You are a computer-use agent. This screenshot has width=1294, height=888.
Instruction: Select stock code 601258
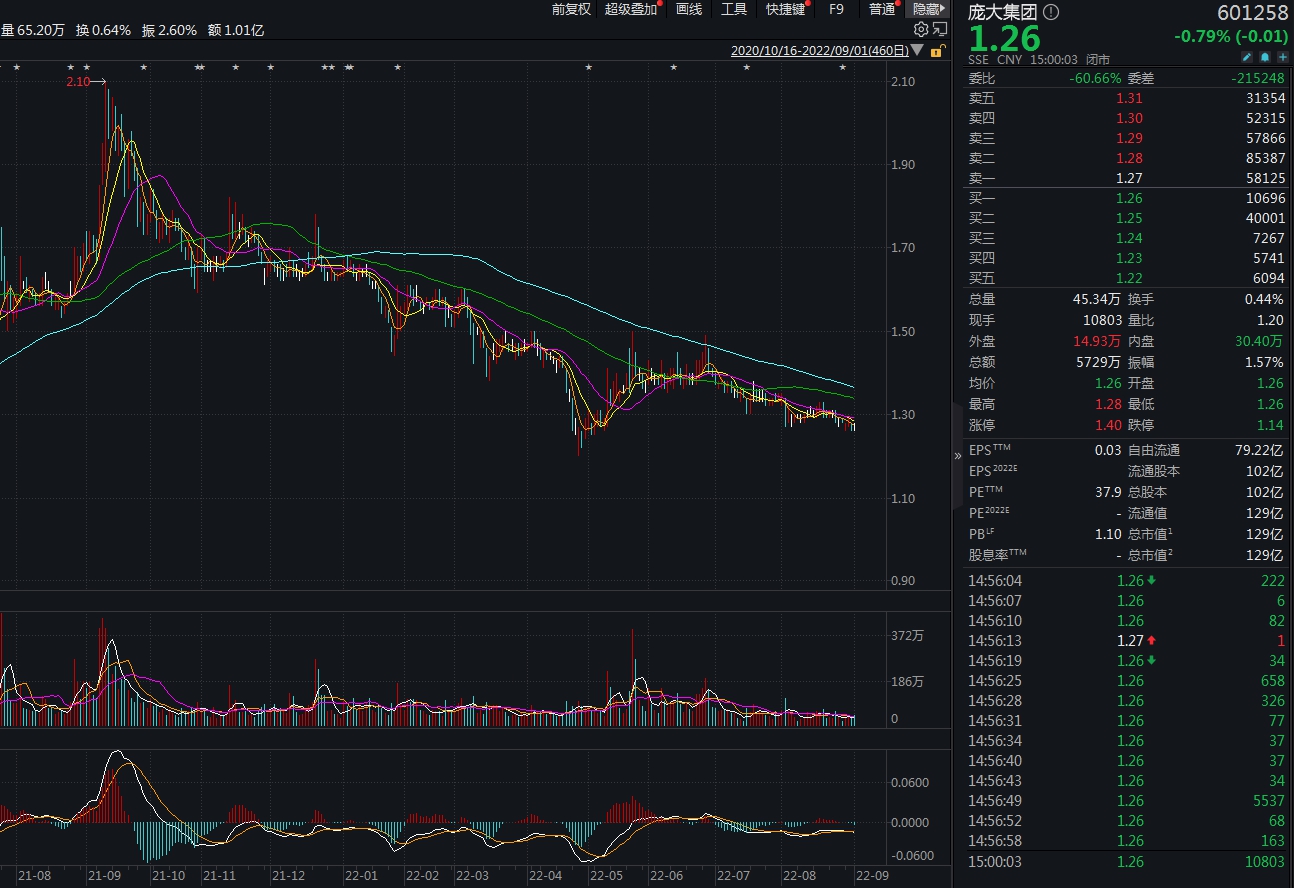click(x=1252, y=12)
